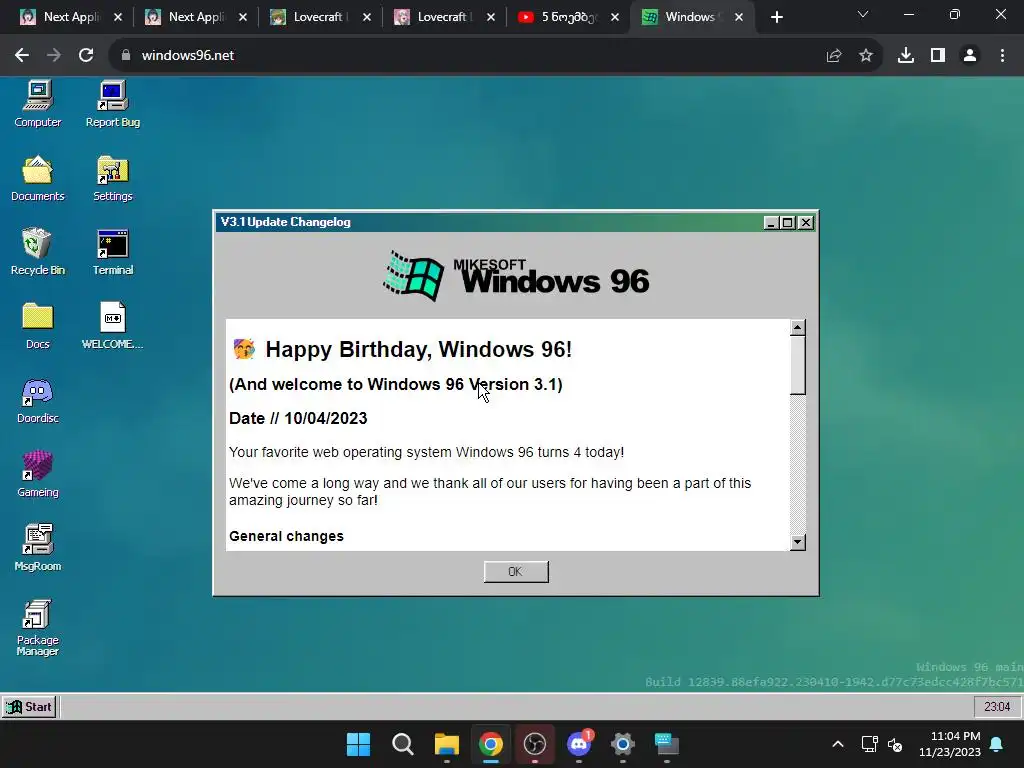Image resolution: width=1024 pixels, height=768 pixels.
Task: Share this page via share icon
Action: tap(834, 56)
